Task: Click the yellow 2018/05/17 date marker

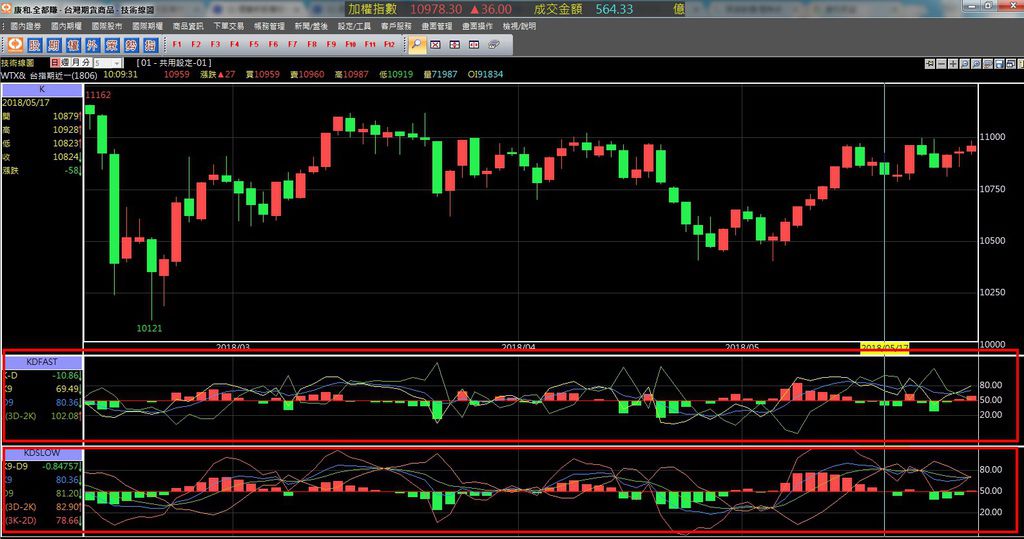Action: point(884,348)
